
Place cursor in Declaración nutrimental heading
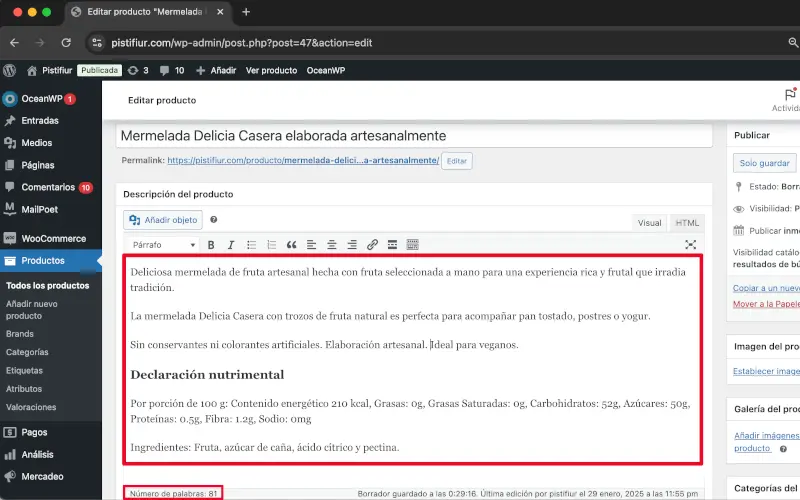coord(207,375)
